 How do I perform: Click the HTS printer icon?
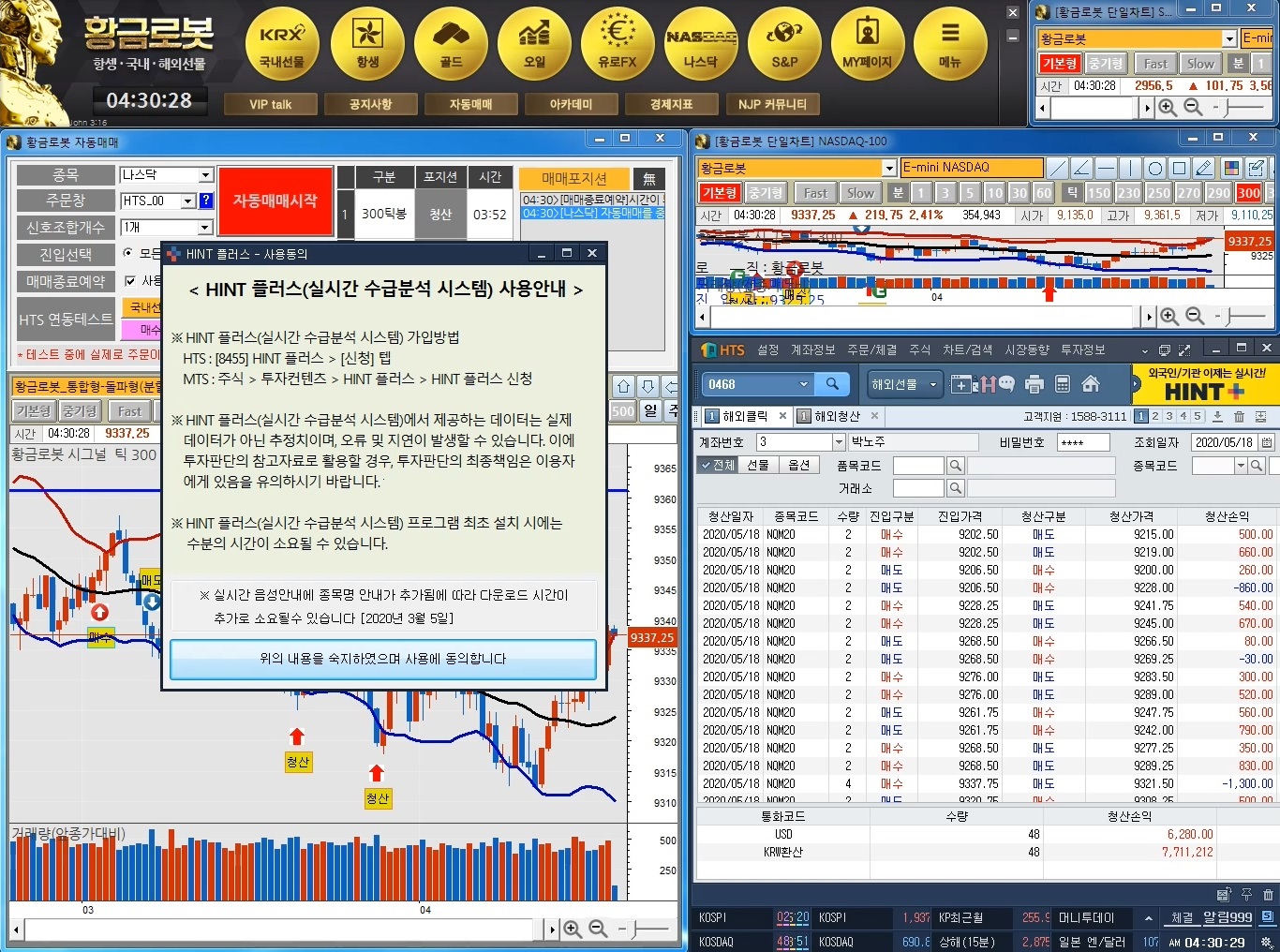coord(1034,384)
